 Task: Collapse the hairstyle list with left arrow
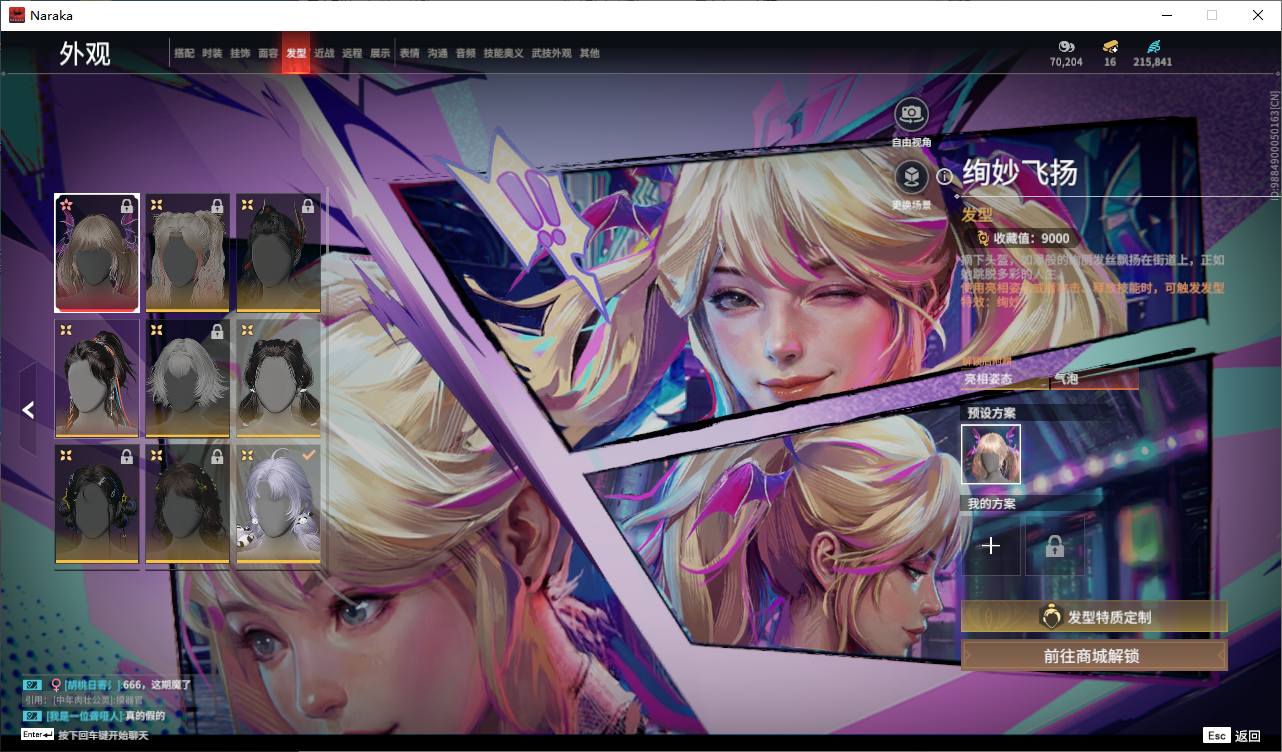click(x=28, y=409)
